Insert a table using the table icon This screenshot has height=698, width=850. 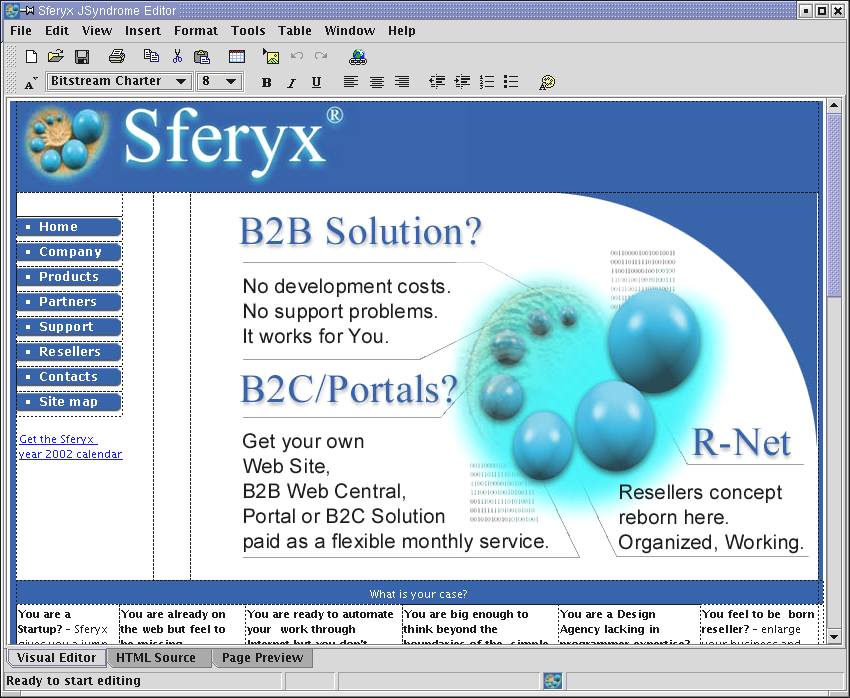(x=237, y=57)
